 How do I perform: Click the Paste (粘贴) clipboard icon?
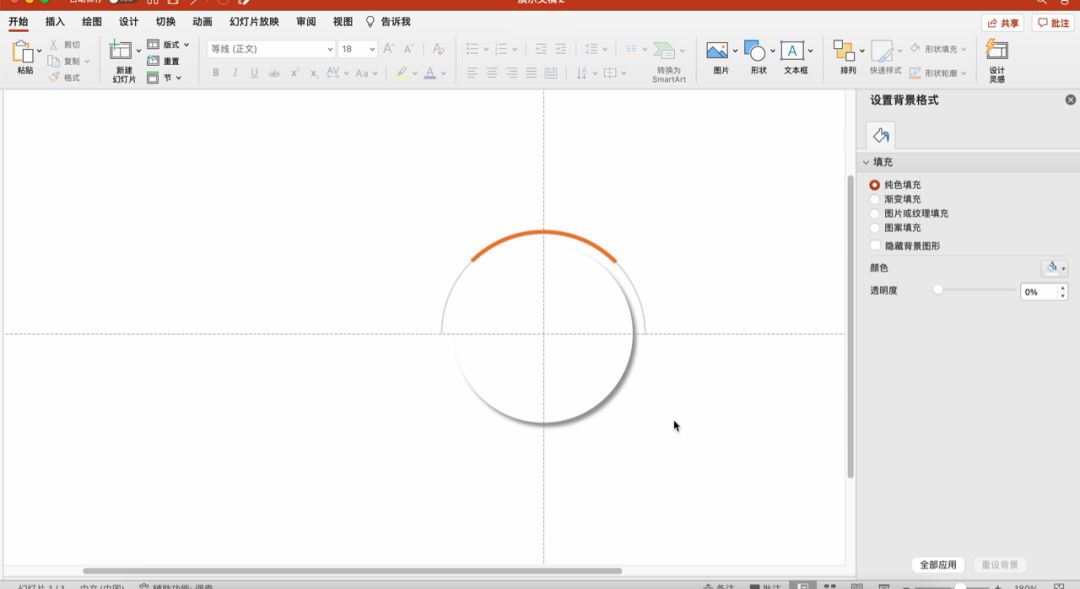click(x=23, y=52)
